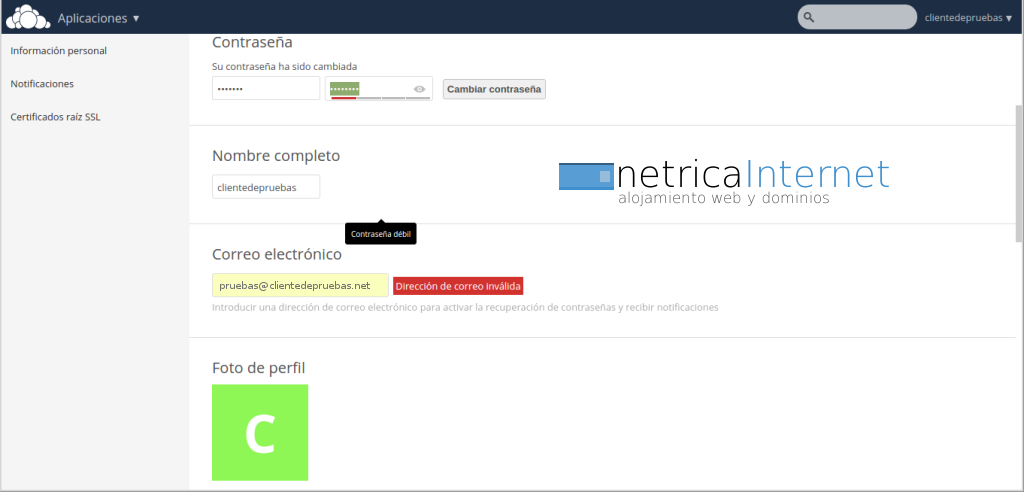The width and height of the screenshot is (1024, 492).
Task: Click the magnifier icon in search box
Action: click(809, 17)
